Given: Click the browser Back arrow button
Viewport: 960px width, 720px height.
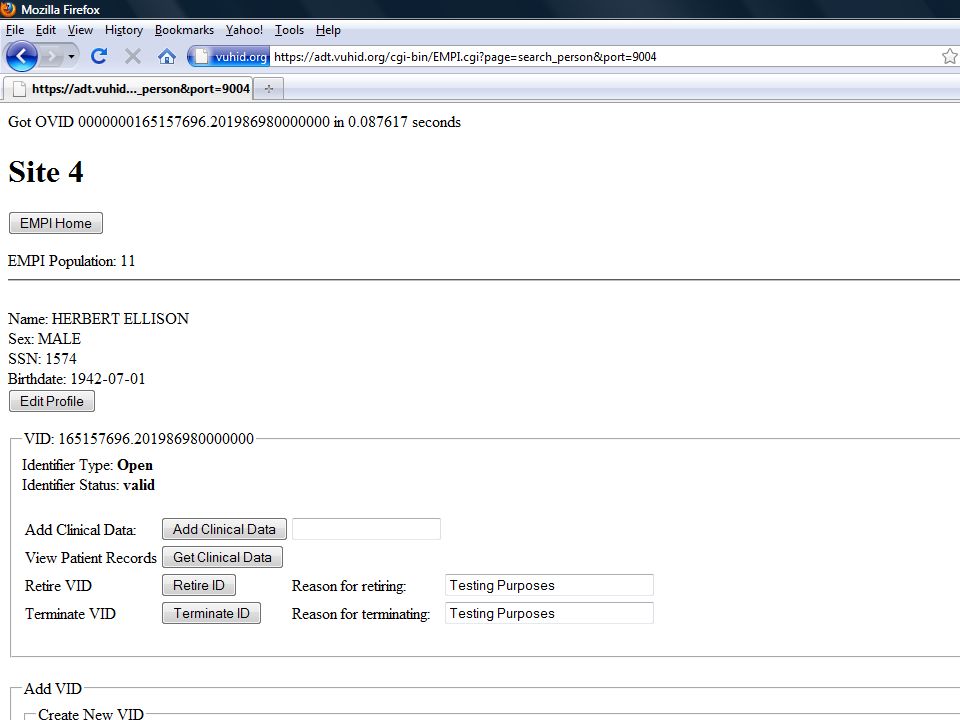Looking at the screenshot, I should [x=22, y=56].
